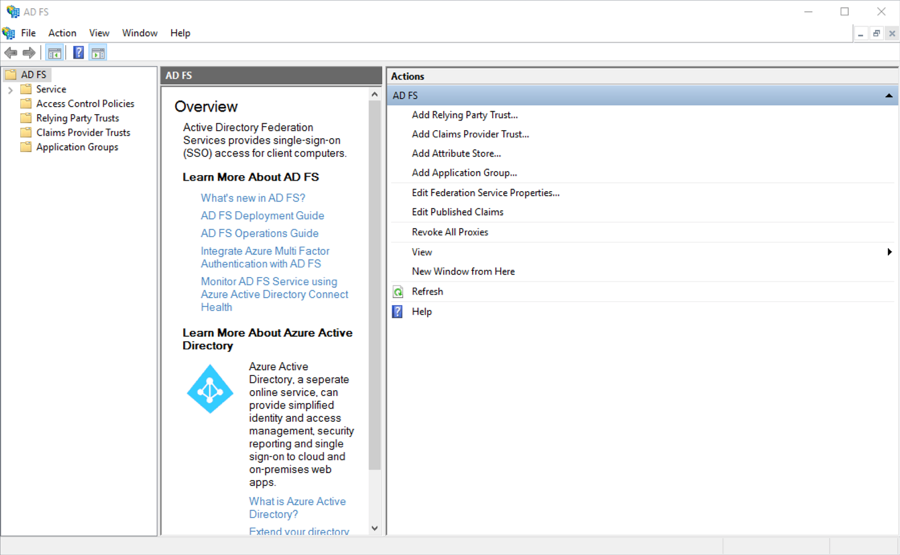
Task: Select Relying Party Trusts tree item
Action: pos(77,118)
